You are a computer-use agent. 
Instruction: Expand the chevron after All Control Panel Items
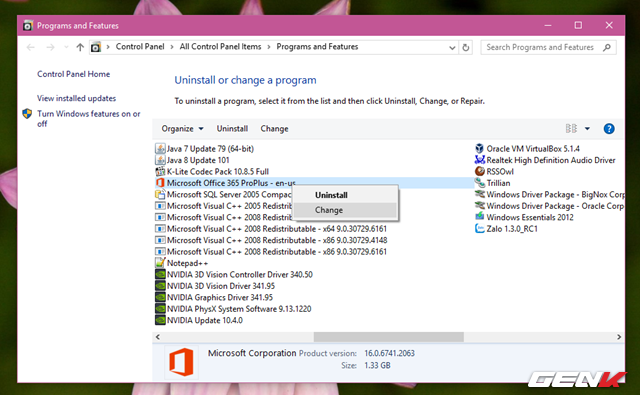point(269,47)
